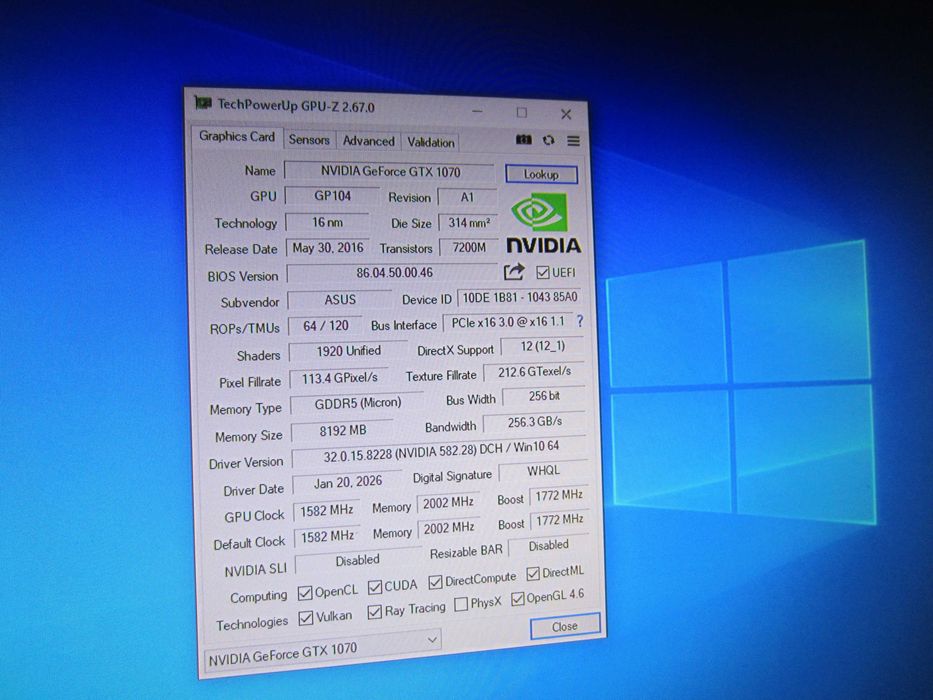Viewport: 933px width, 700px height.
Task: Minimize the GPU-Z window
Action: coord(477,111)
